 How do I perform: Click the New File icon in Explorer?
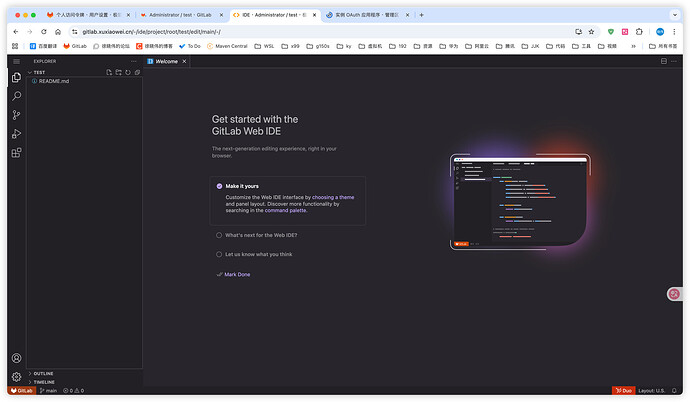pos(109,72)
